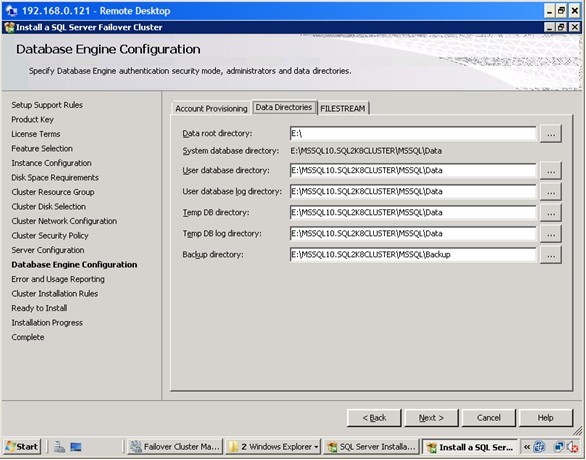
Task: Go to the previous step with the Back button
Action: pos(374,418)
